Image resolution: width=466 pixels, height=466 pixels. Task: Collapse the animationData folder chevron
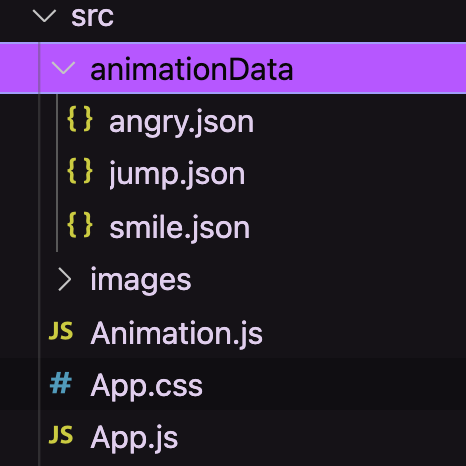click(63, 68)
